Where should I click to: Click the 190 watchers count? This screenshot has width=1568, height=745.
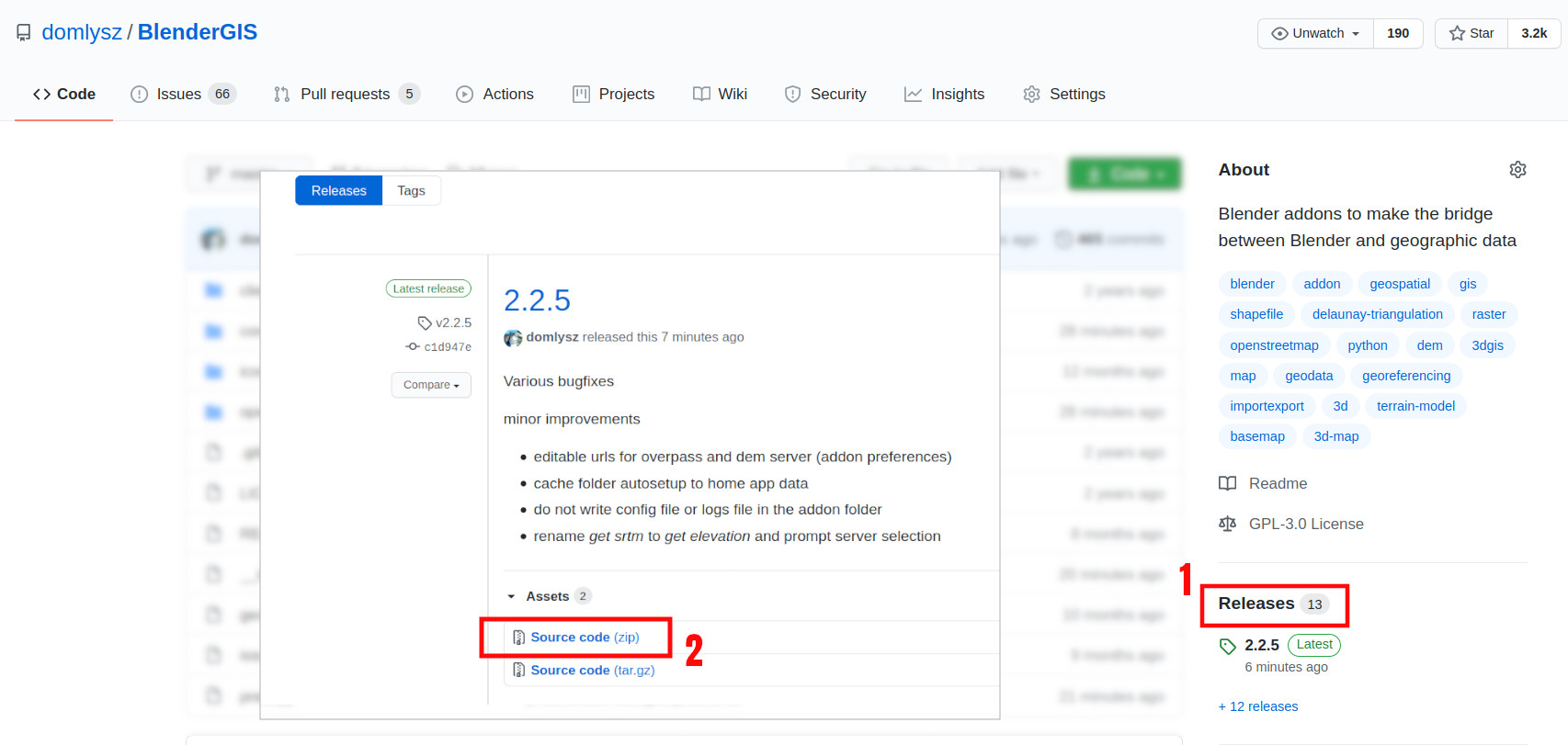tap(1398, 33)
